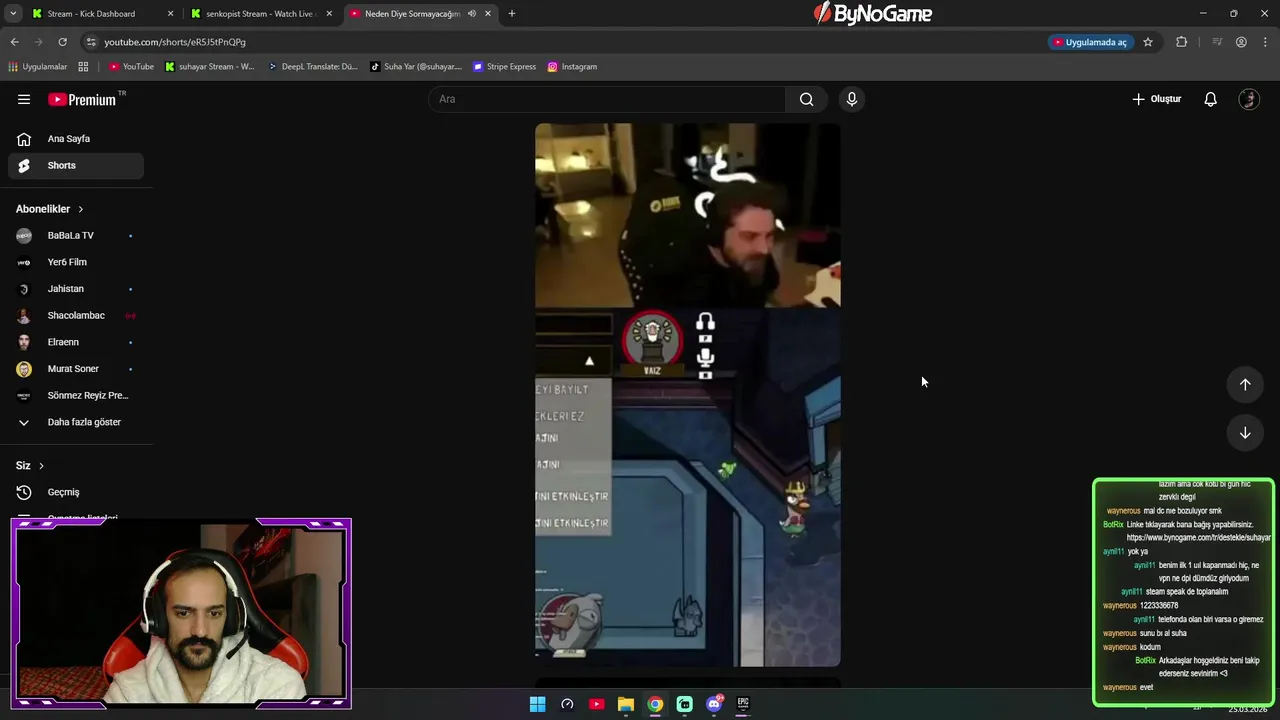Open the tab search dropdown
The image size is (1280, 720).
coord(13,14)
